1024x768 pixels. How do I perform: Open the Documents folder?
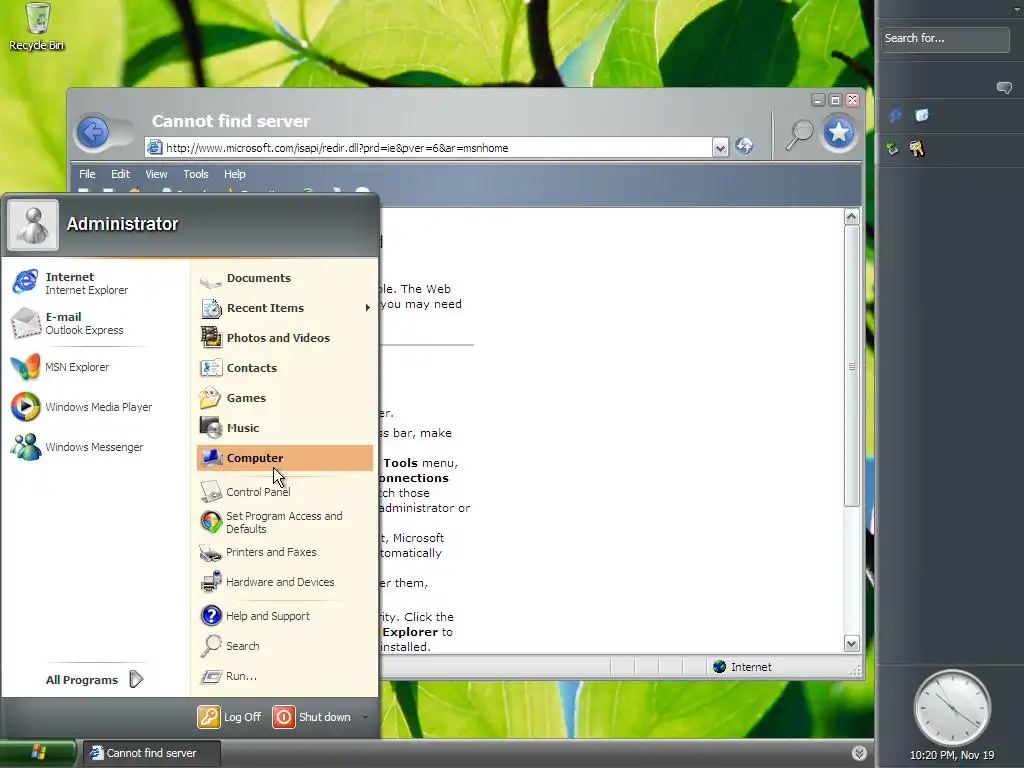285,278
